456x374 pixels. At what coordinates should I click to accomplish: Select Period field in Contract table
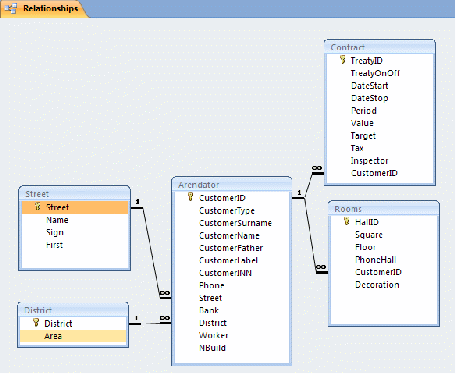[x=364, y=111]
